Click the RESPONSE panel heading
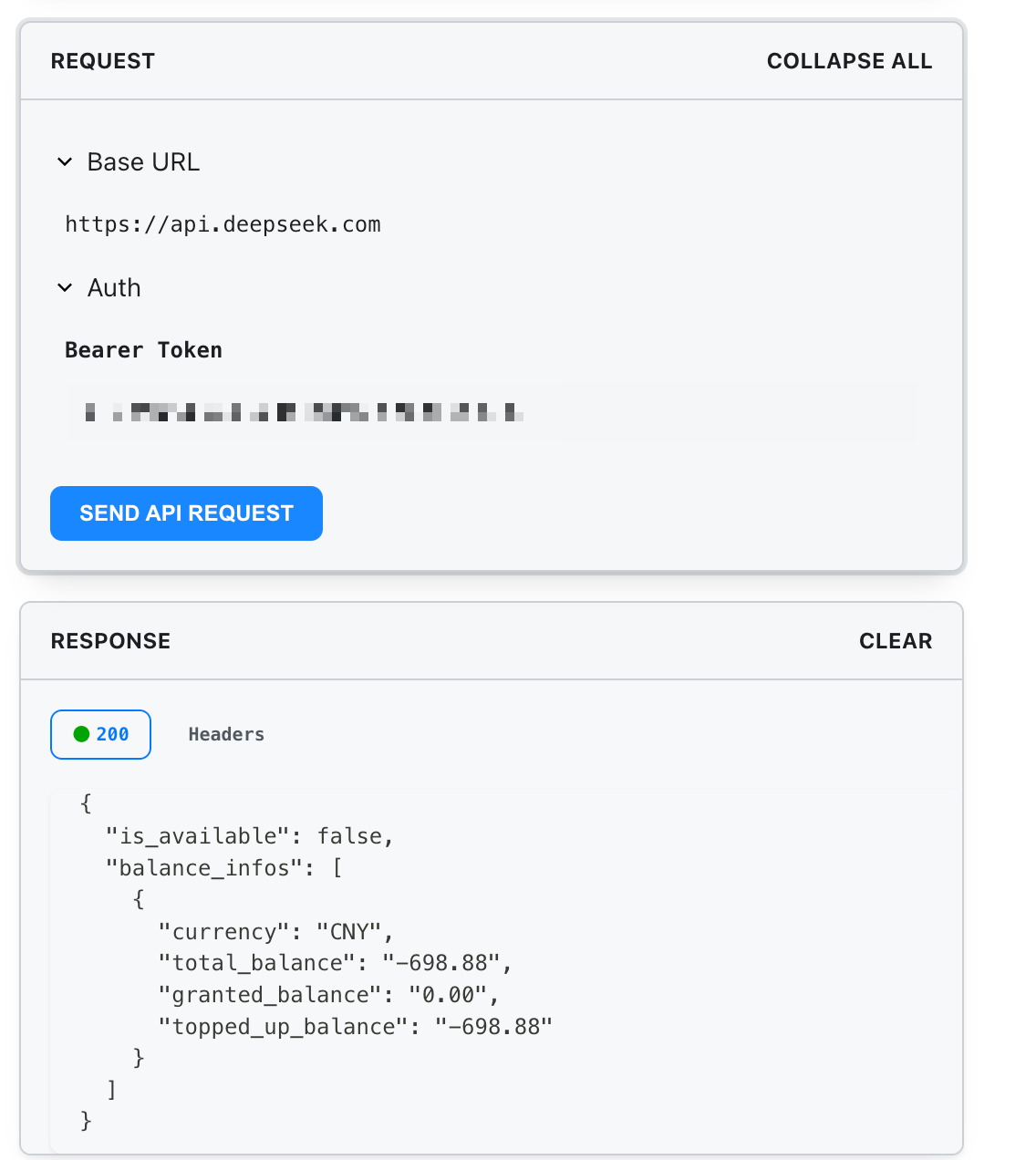This screenshot has height=1160, width=1036. point(110,641)
